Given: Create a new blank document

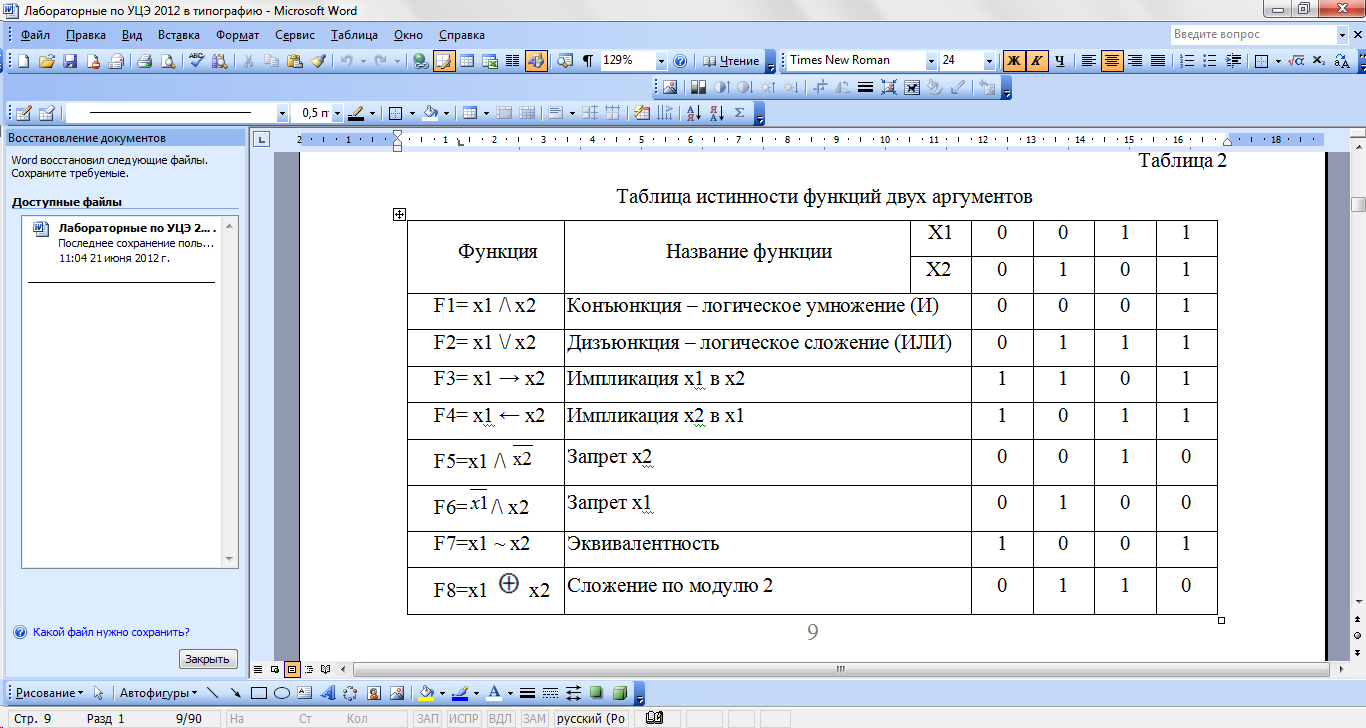Looking at the screenshot, I should click(x=23, y=61).
